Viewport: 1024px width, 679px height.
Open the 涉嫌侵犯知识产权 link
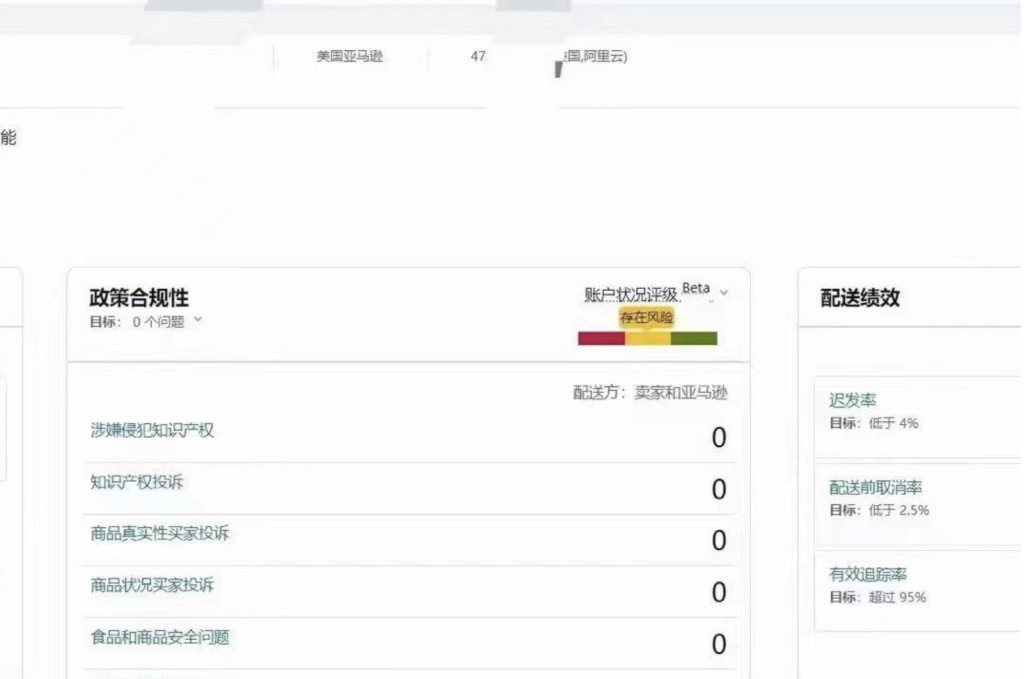[x=152, y=430]
